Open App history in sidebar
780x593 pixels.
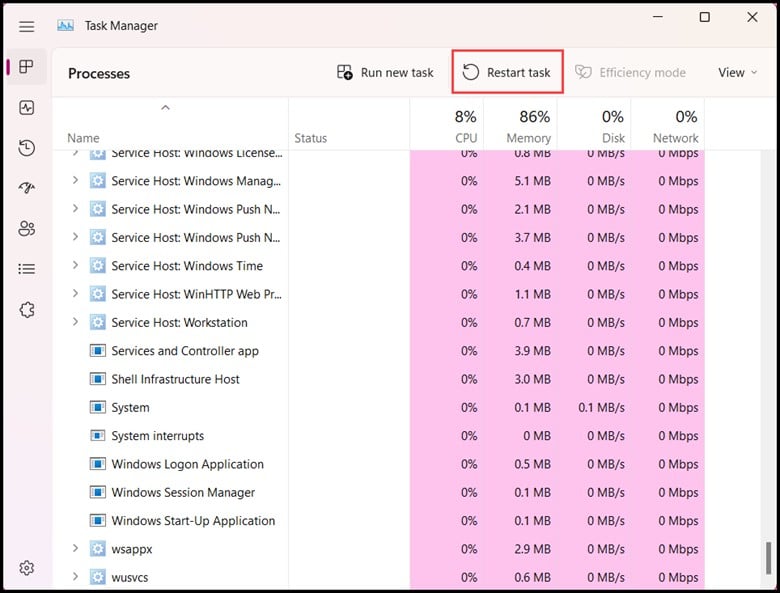click(26, 148)
